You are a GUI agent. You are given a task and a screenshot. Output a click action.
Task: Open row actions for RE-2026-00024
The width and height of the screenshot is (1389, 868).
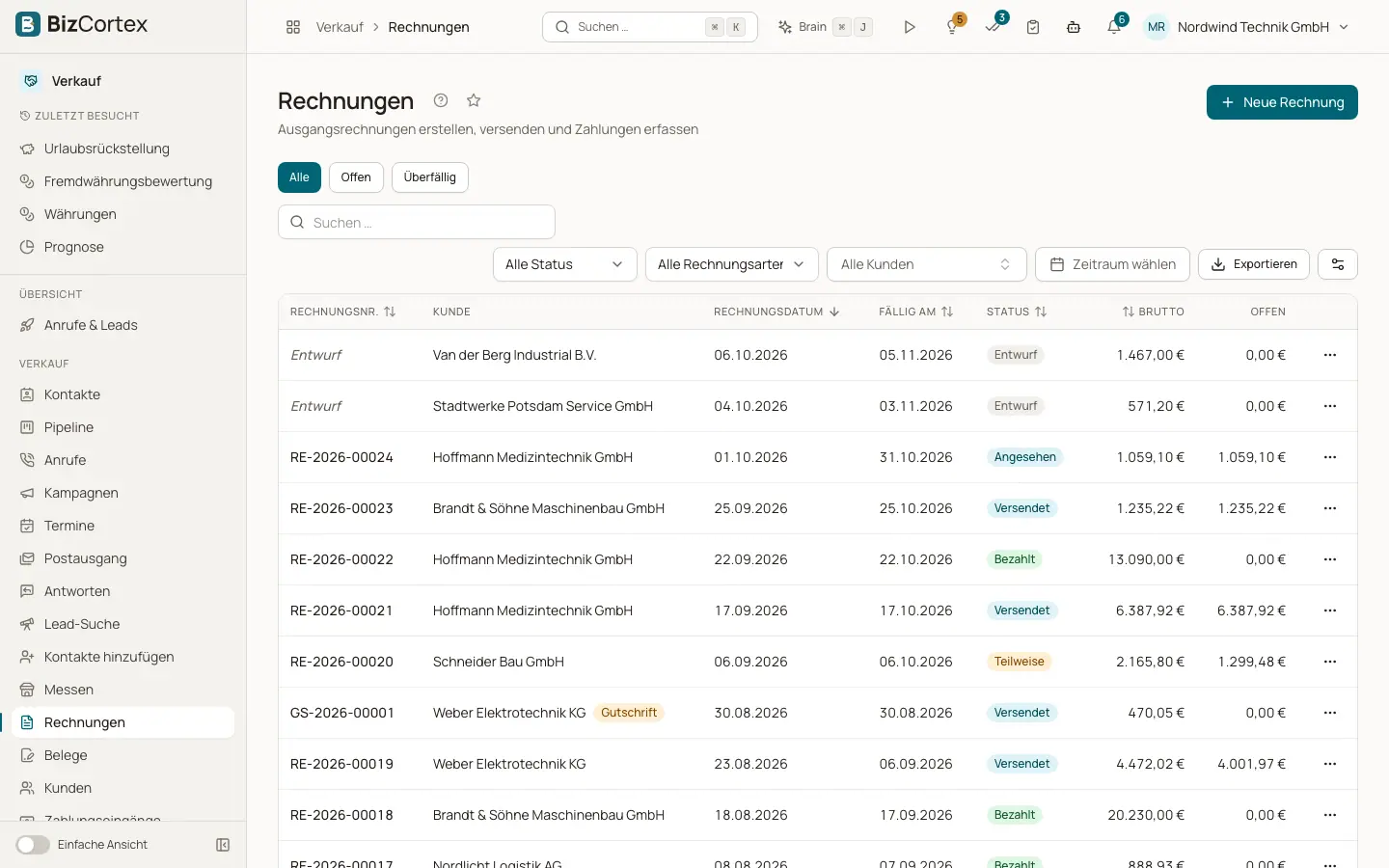(1330, 457)
